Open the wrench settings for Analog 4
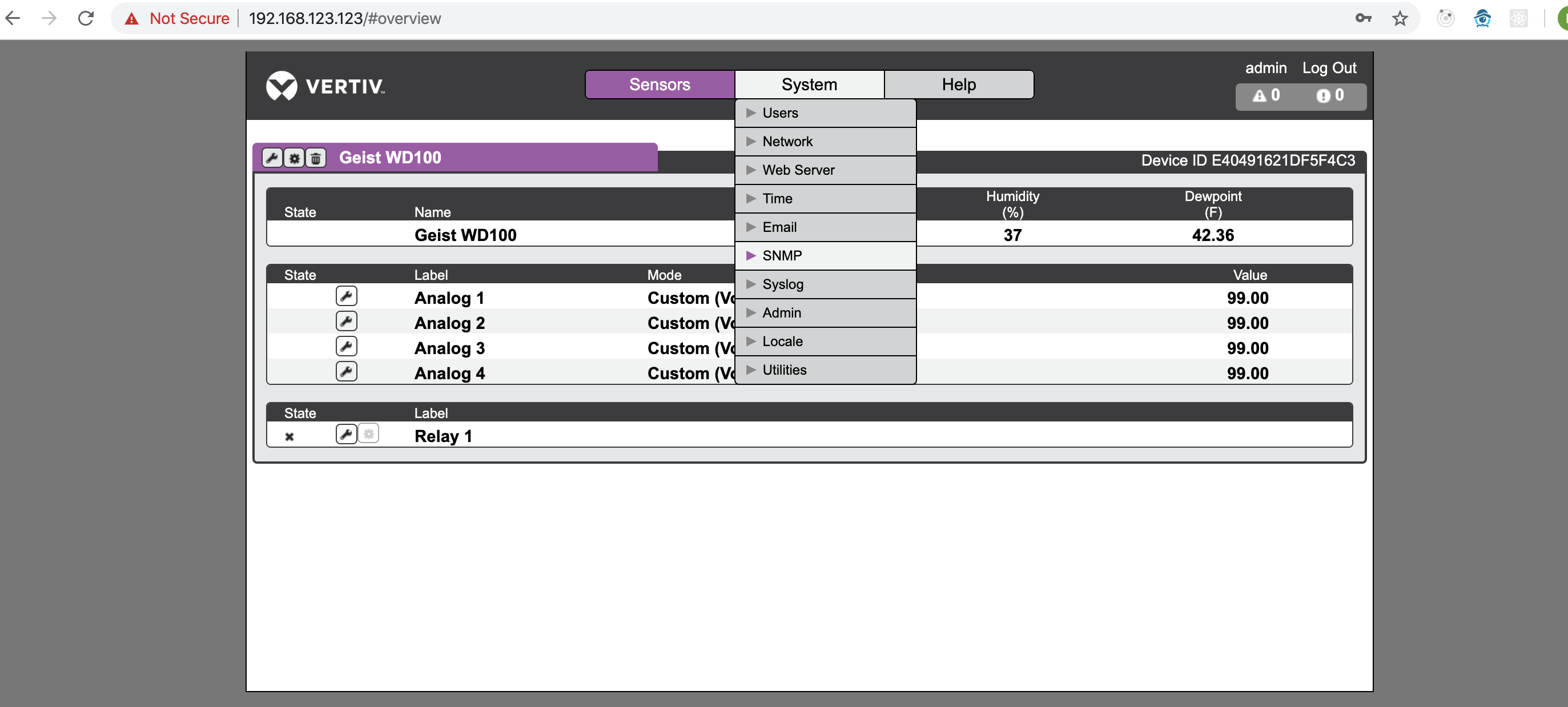This screenshot has height=707, width=1568. [x=345, y=371]
